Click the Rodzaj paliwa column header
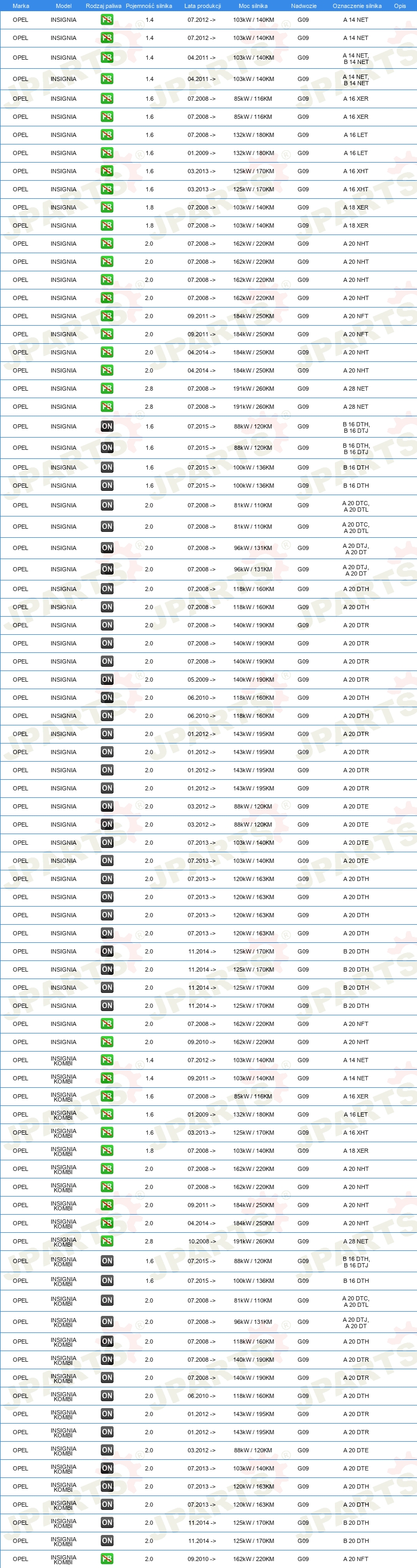Image resolution: width=417 pixels, height=1568 pixels. point(103,5)
